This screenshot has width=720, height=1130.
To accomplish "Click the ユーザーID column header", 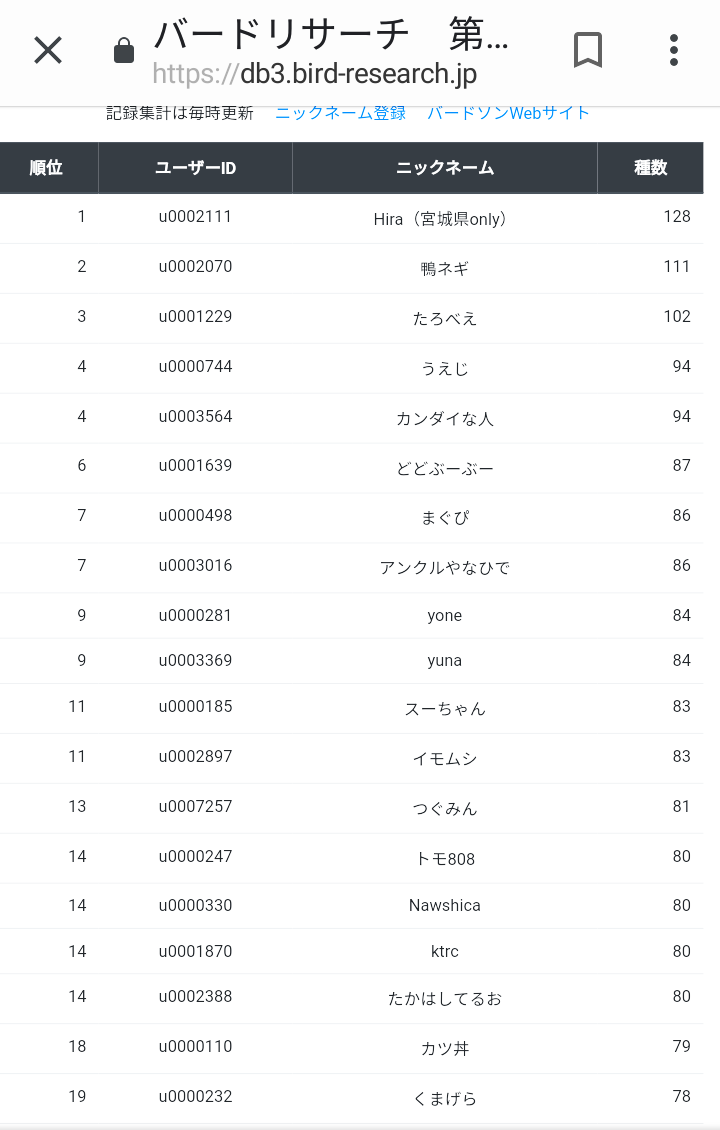I will (195, 168).
